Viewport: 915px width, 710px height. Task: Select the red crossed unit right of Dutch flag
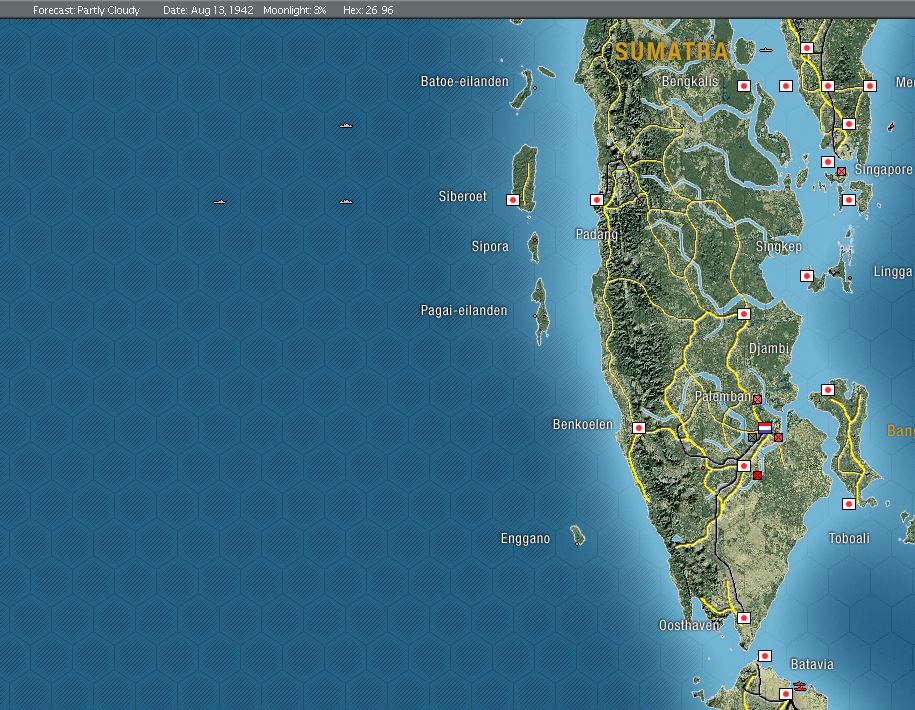tap(778, 437)
